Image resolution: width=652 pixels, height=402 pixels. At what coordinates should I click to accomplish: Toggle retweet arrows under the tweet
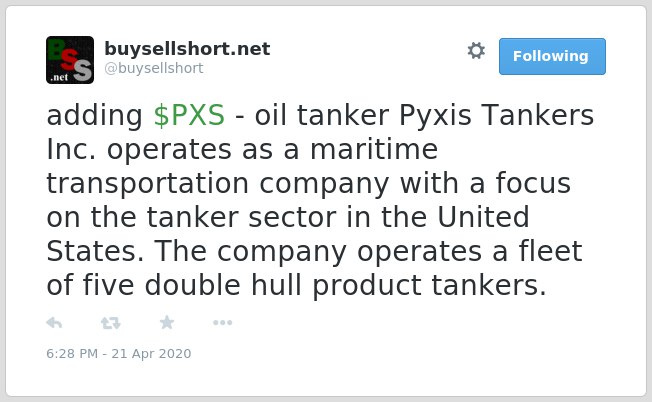pos(111,323)
